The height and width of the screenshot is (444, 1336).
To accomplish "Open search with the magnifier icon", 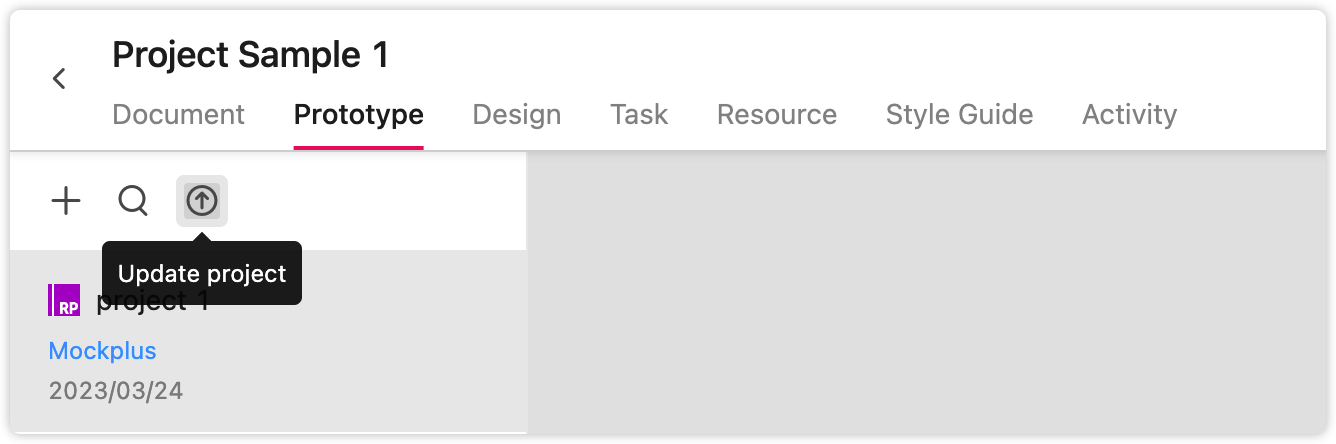I will (133, 201).
